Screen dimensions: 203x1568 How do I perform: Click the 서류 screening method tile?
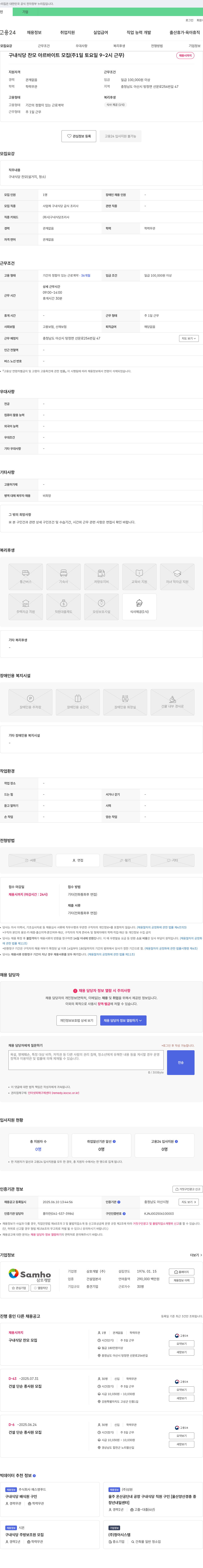(30, 860)
